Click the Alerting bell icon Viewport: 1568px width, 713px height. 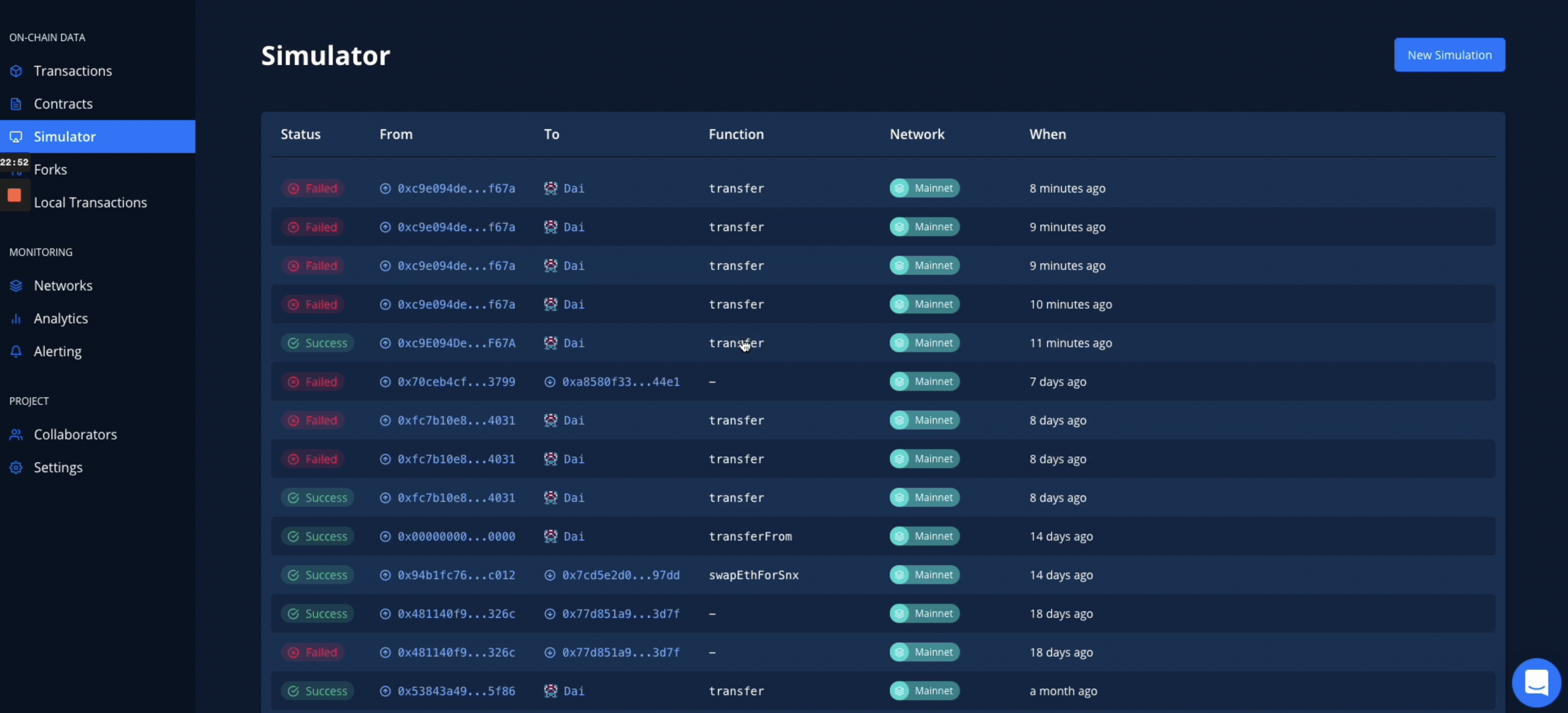tap(16, 352)
